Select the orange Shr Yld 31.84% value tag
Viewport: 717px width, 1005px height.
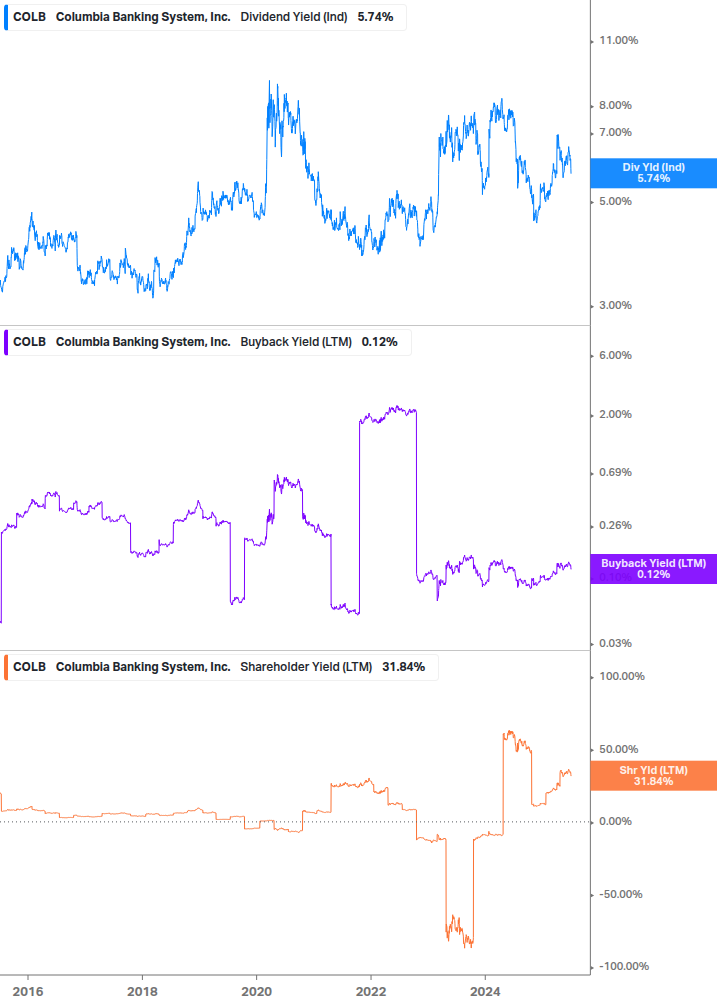point(653,776)
